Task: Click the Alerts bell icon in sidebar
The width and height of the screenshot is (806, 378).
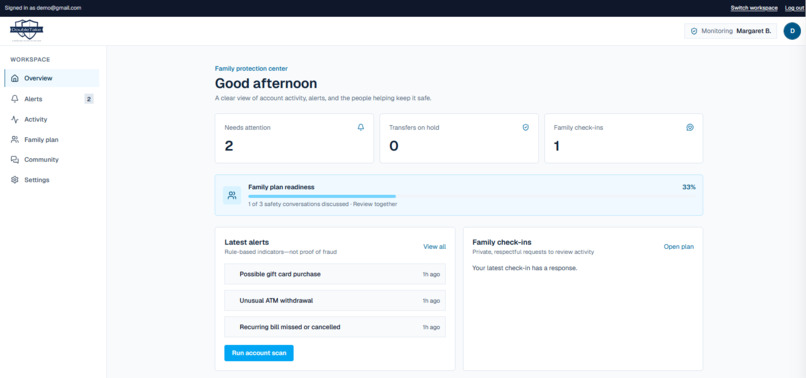Action: [x=14, y=99]
